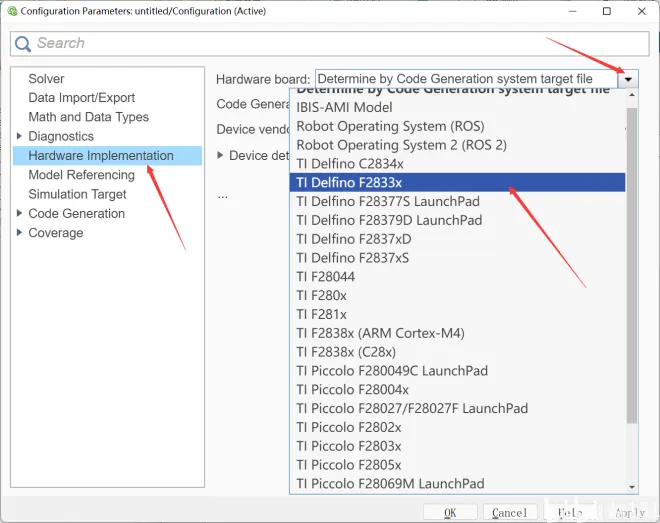Image resolution: width=660 pixels, height=523 pixels.
Task: Choose TI F2838x (C28x)
Action: pos(458,352)
